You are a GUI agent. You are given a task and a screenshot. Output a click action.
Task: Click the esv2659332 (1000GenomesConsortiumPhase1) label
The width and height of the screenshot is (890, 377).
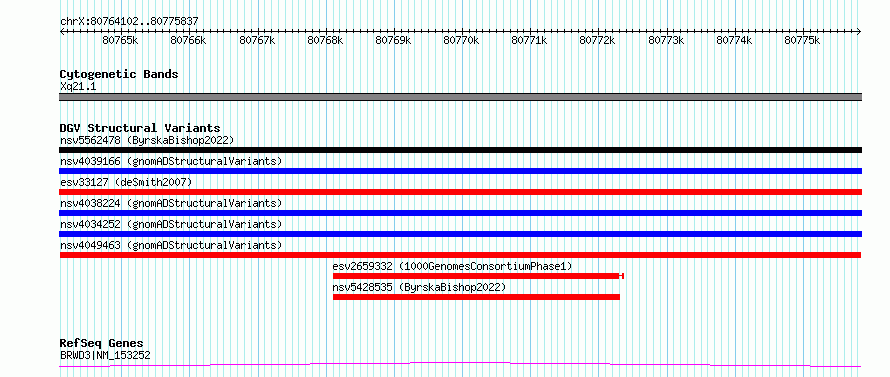coord(452,266)
